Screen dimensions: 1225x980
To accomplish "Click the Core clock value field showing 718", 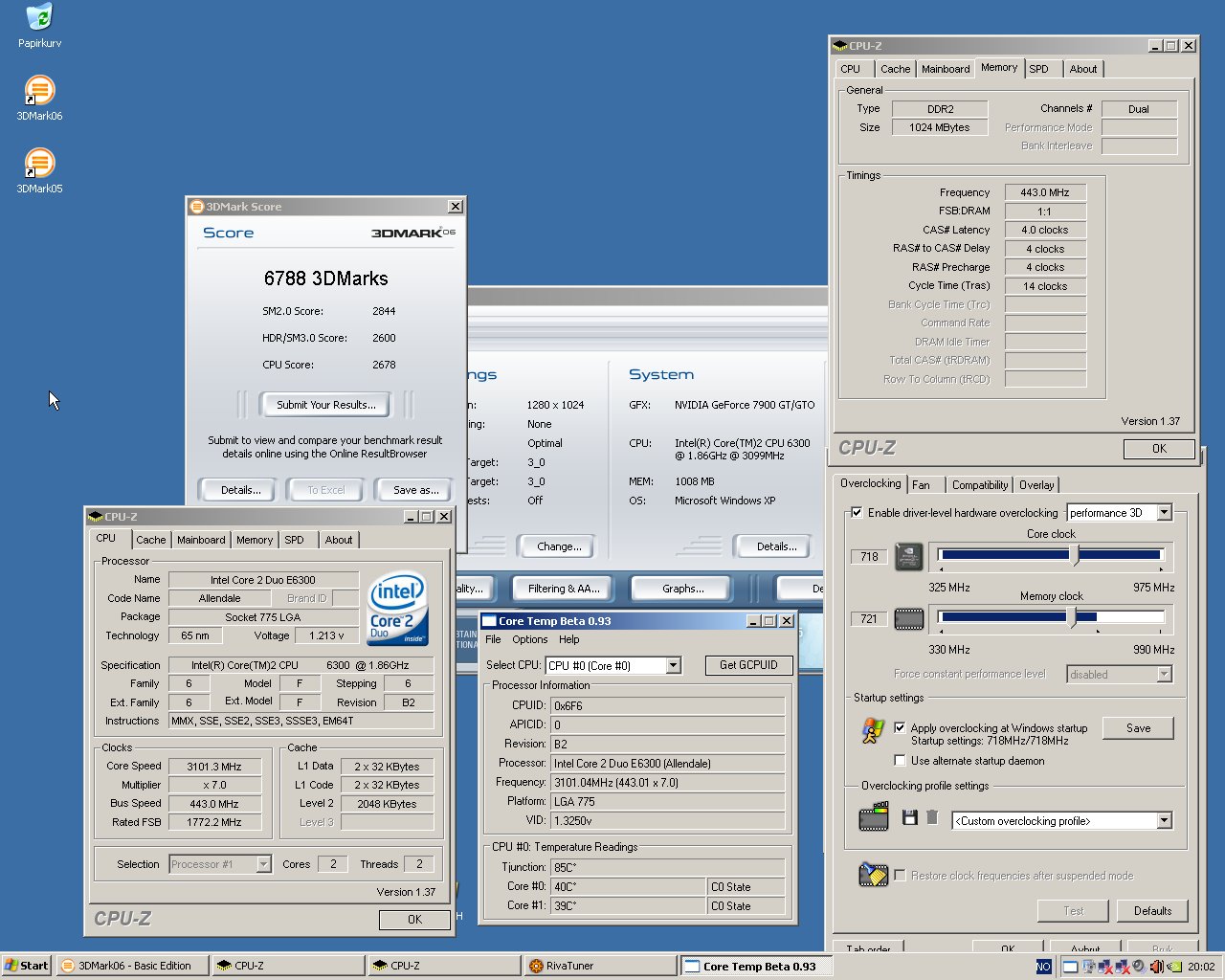I will (x=869, y=556).
